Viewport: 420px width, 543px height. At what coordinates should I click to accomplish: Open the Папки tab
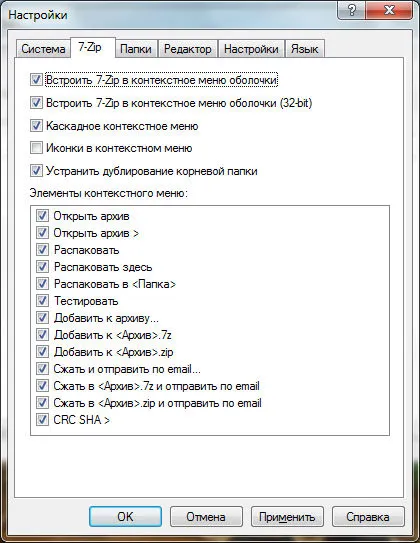tap(136, 48)
